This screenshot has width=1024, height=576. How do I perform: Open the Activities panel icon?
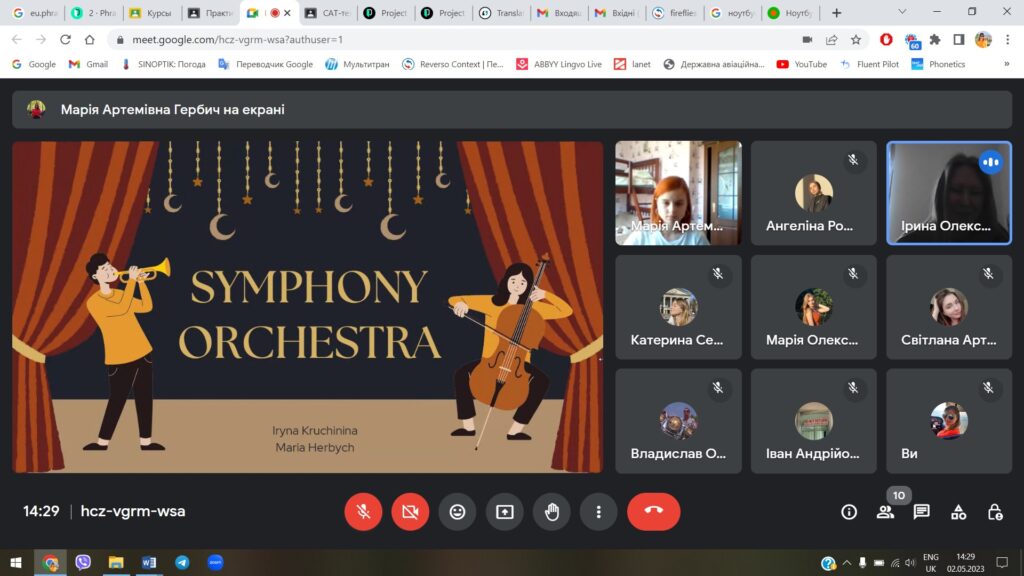958,512
